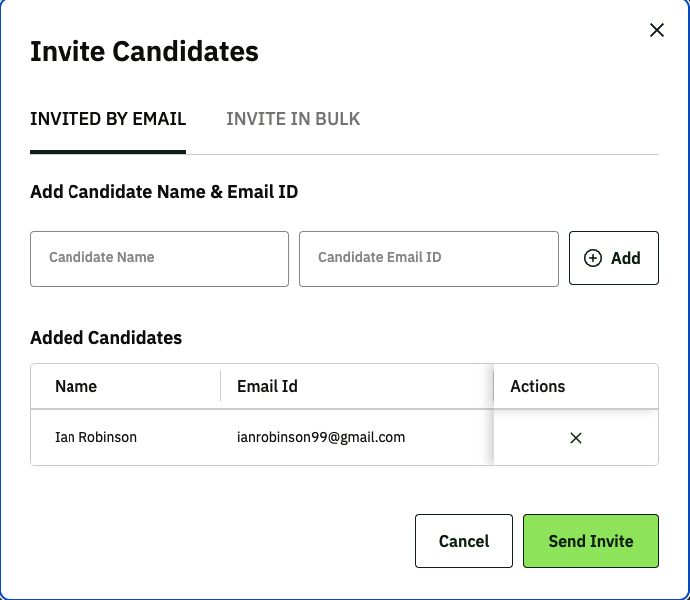The image size is (690, 600).
Task: Select the Ian Robinson name cell
Action: 96,437
